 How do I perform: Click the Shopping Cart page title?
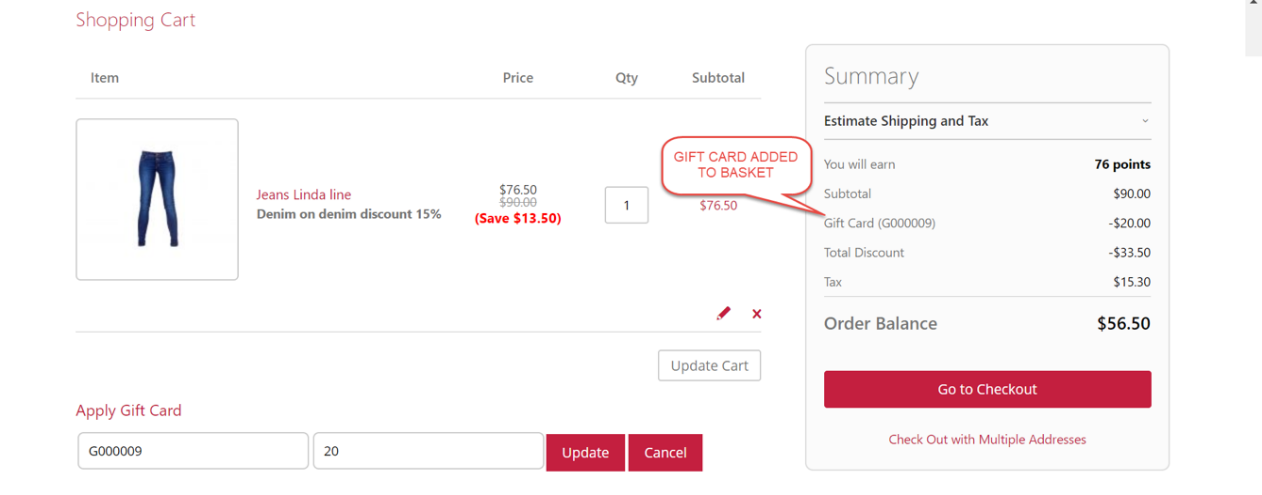[136, 20]
